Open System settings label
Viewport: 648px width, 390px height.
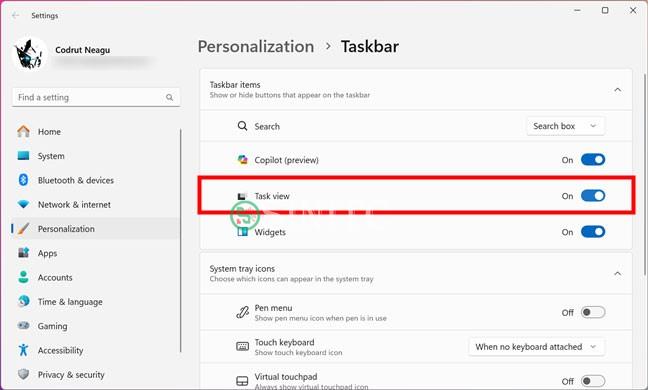[51, 156]
